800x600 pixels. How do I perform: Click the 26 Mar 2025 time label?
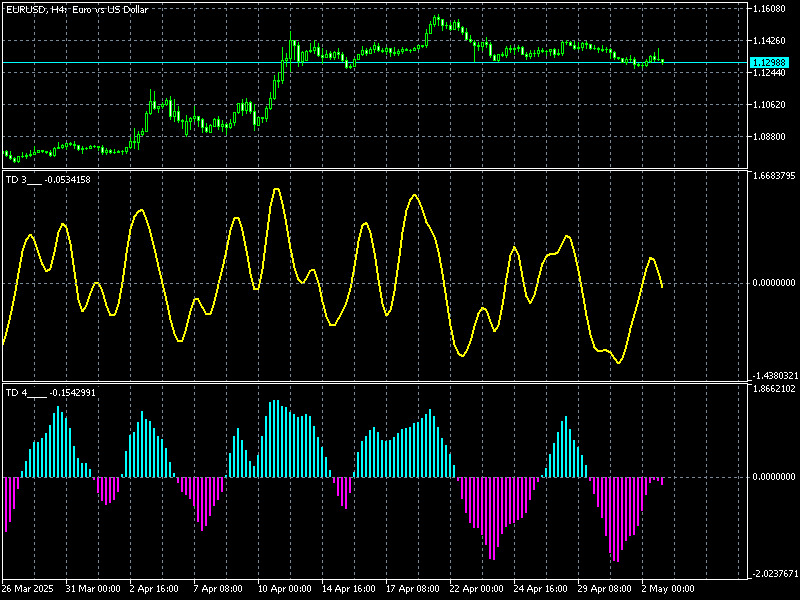tap(28, 589)
